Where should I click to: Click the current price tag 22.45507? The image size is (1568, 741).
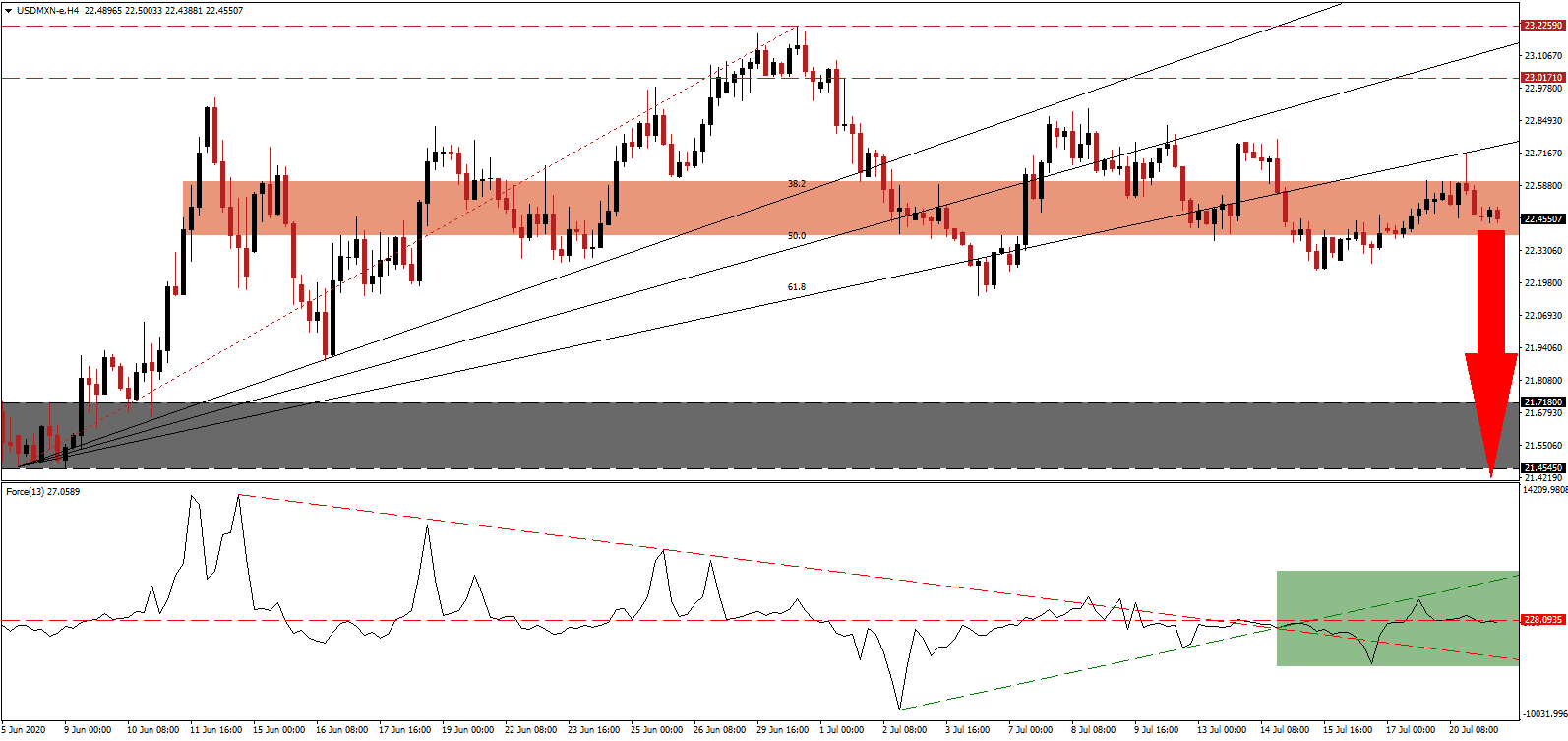pyautogui.click(x=1542, y=219)
